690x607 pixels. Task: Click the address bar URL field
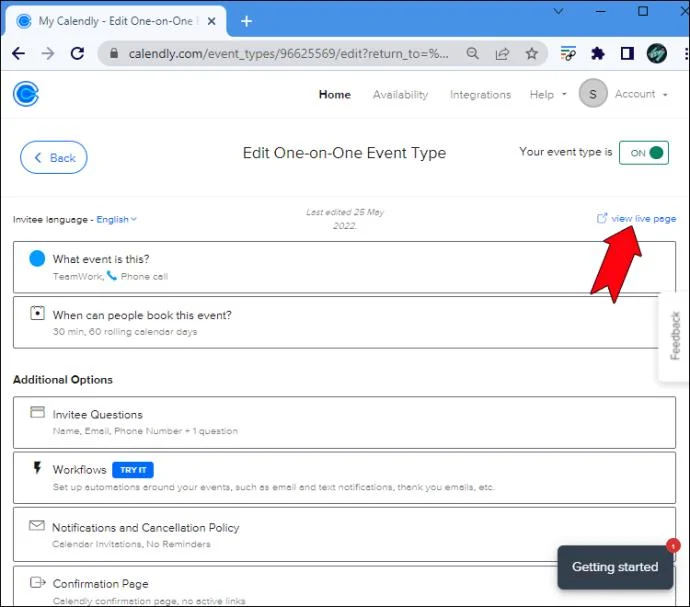tap(288, 54)
